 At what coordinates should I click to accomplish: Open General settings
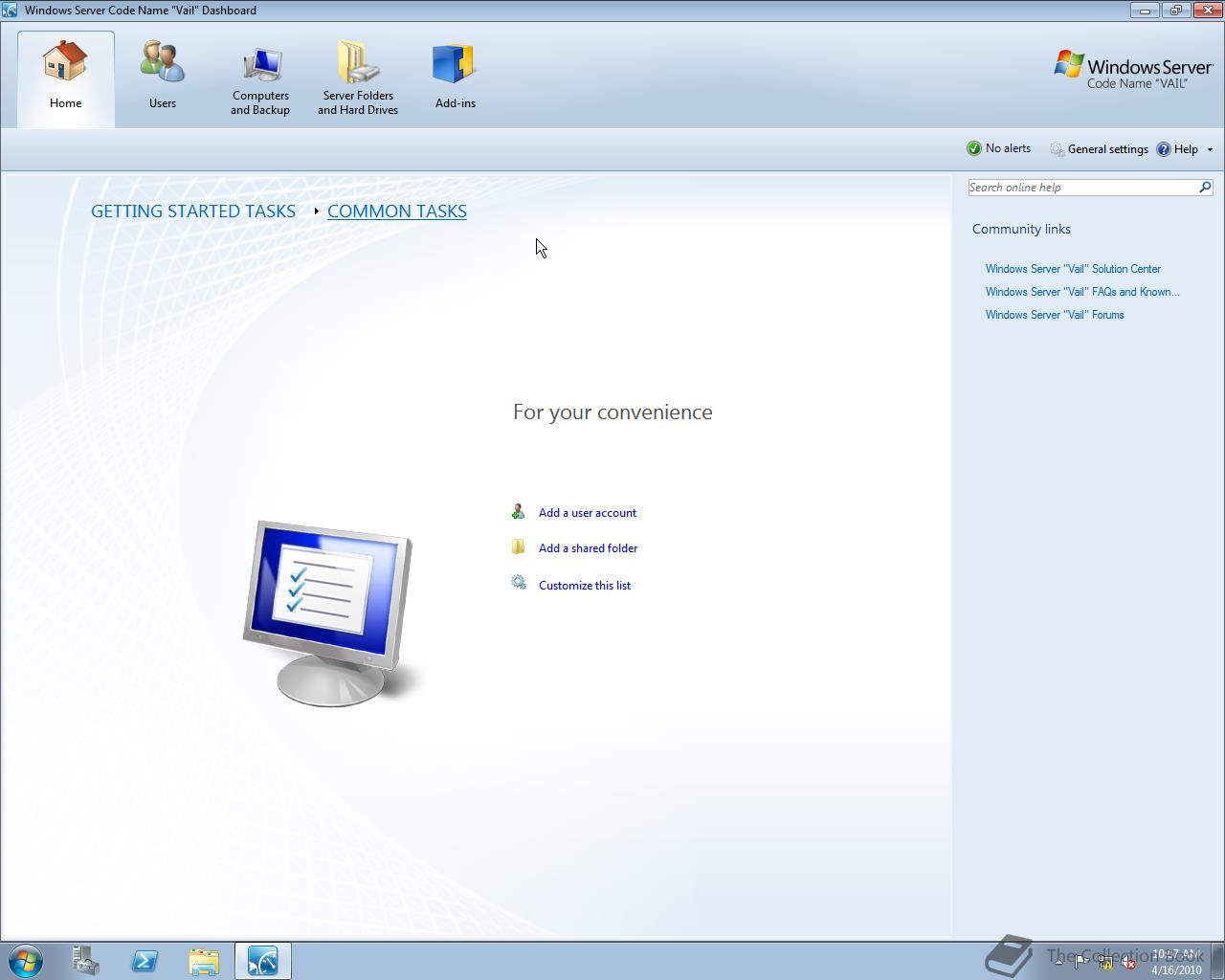click(x=1099, y=149)
